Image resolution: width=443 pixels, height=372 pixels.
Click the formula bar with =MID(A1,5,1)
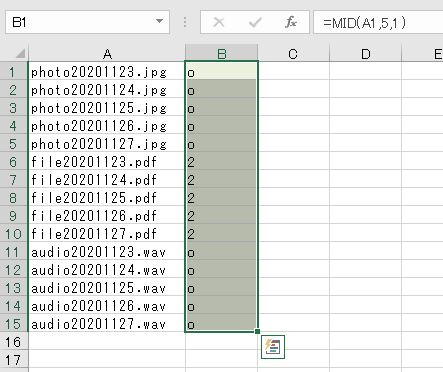point(378,22)
